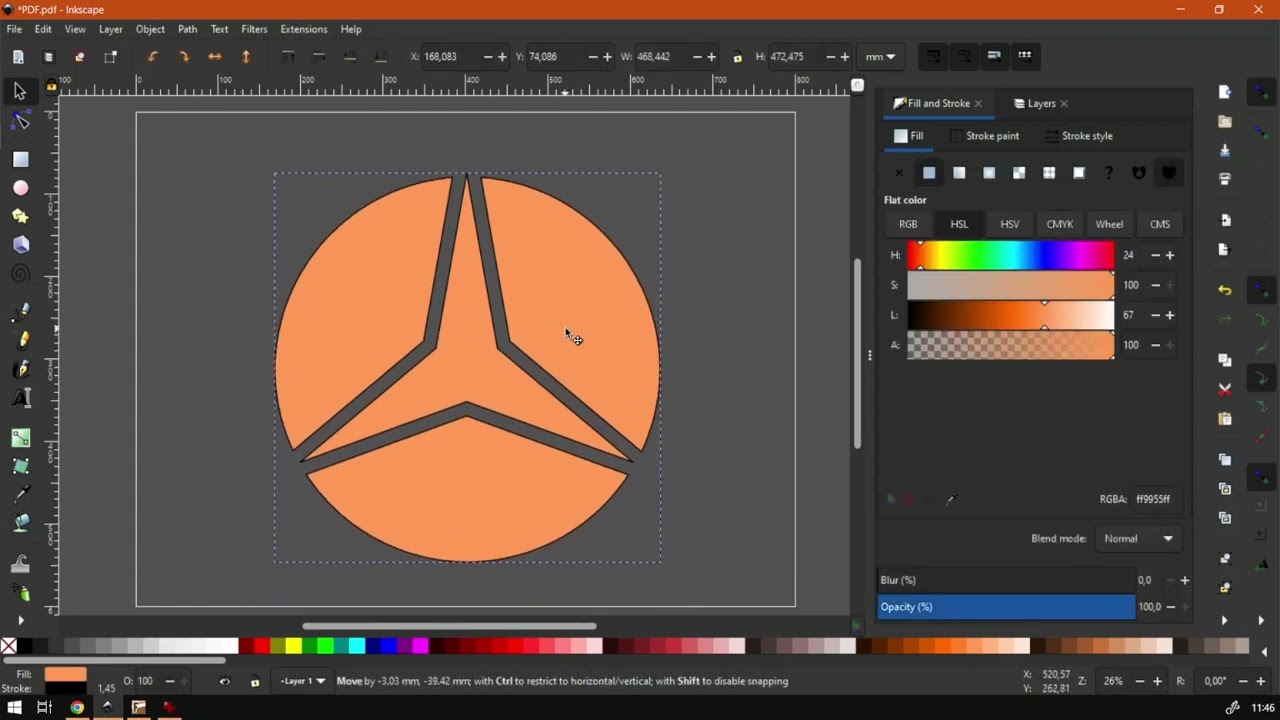Set fill to No paint (X)
The width and height of the screenshot is (1280, 720).
pos(899,173)
